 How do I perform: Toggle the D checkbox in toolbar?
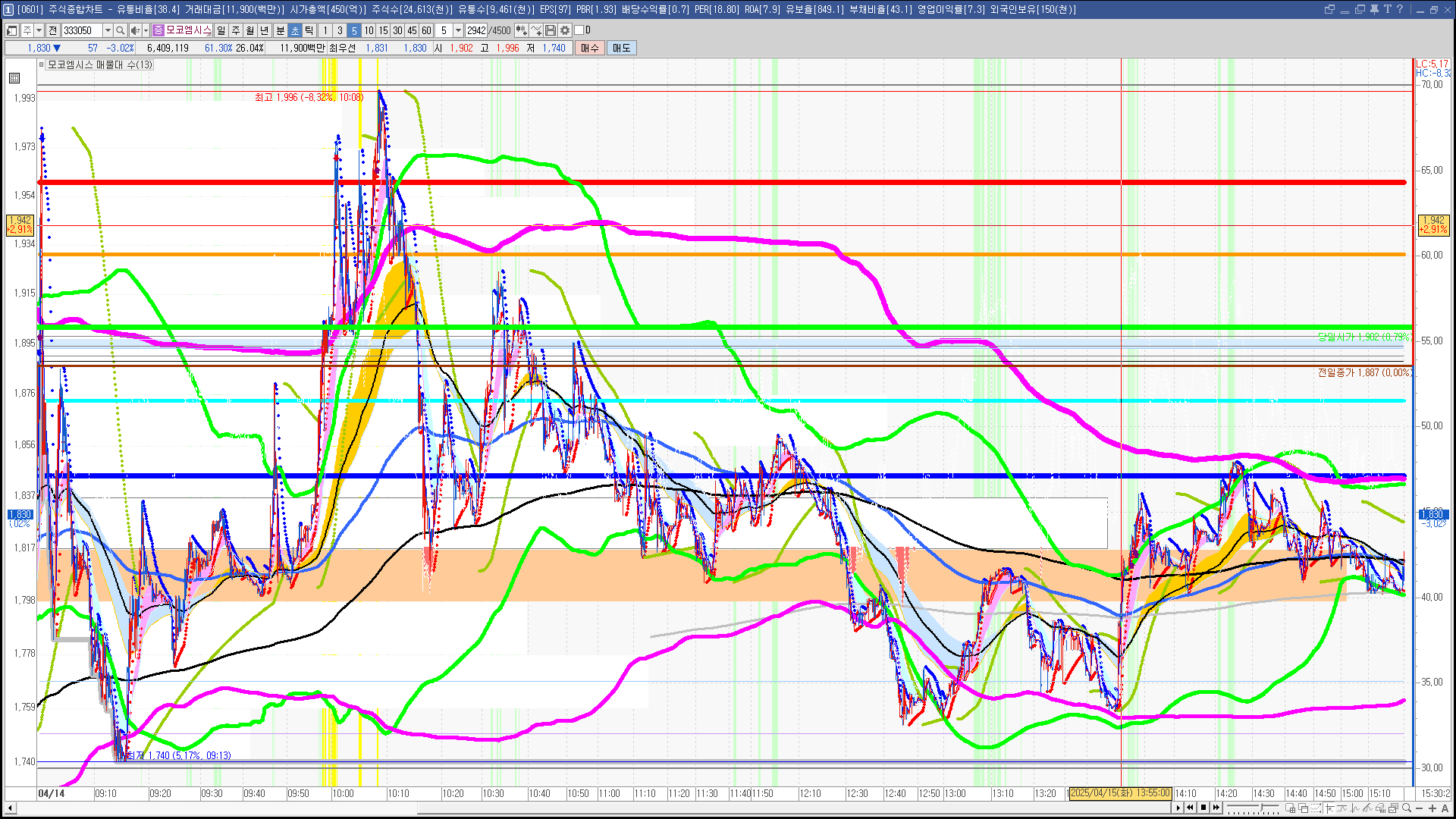[x=579, y=30]
